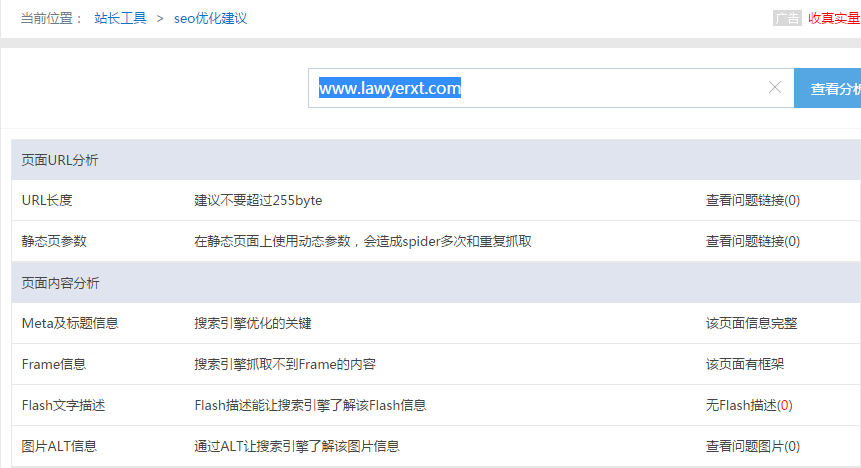Select the 页面URL分析 section header
Viewport: 861px width, 468px height.
[60, 160]
